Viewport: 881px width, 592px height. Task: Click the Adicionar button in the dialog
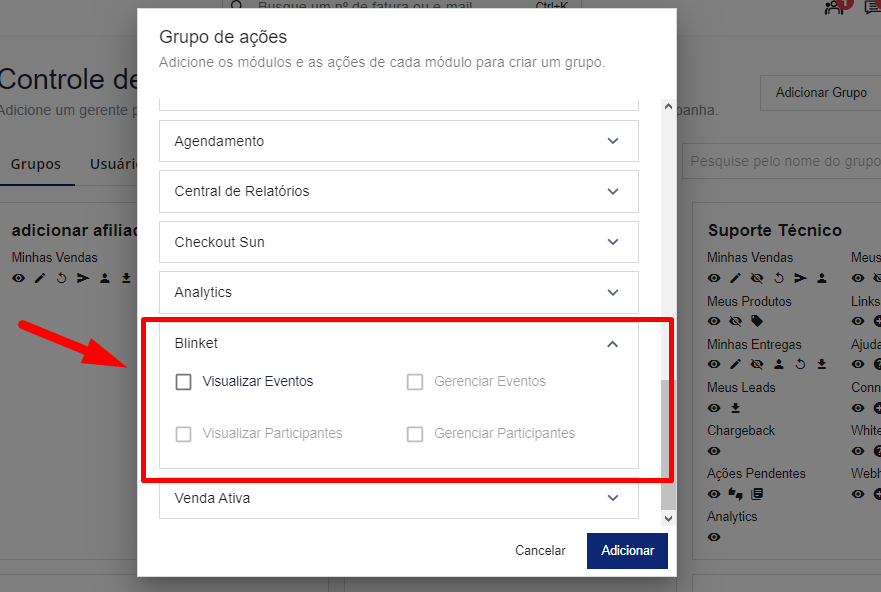click(x=627, y=550)
